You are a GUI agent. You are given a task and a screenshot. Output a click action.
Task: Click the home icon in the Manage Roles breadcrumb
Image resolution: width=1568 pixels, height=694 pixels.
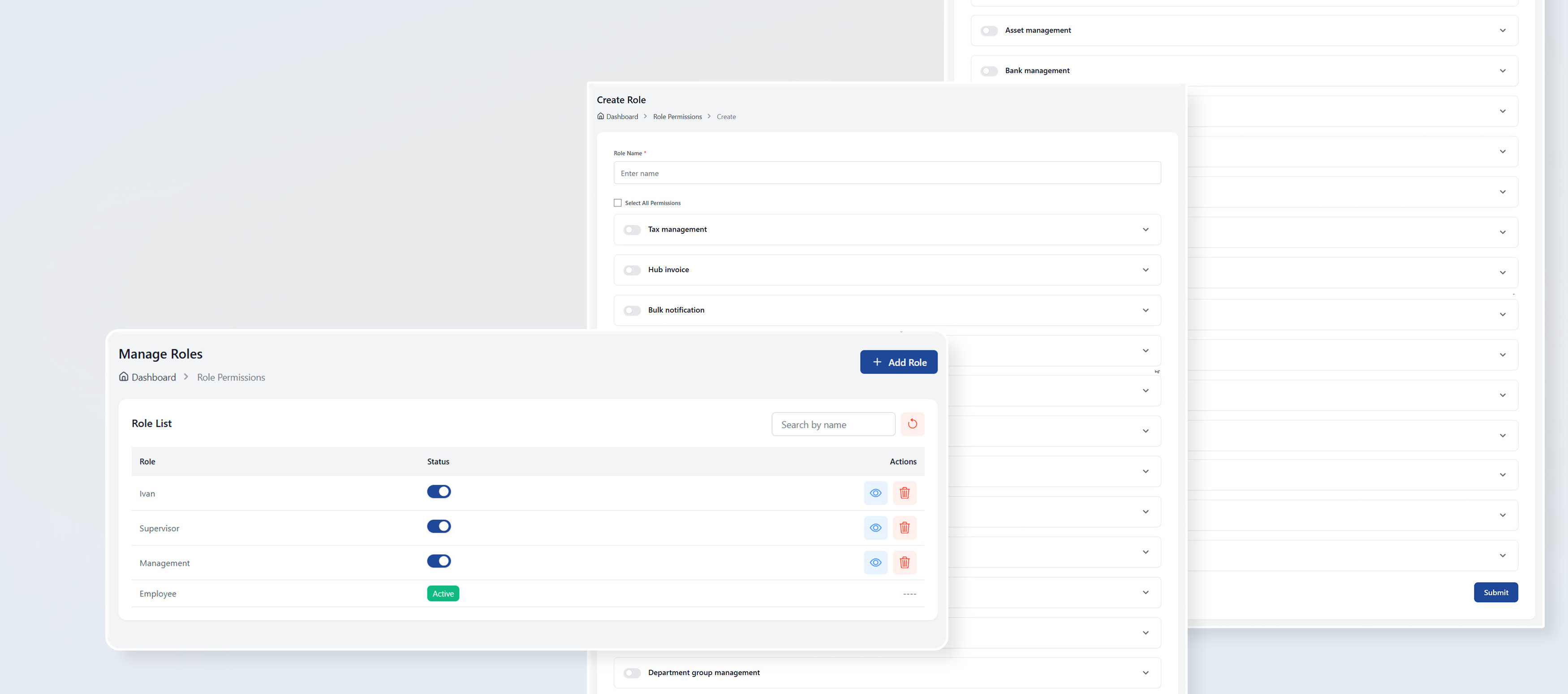pyautogui.click(x=123, y=377)
